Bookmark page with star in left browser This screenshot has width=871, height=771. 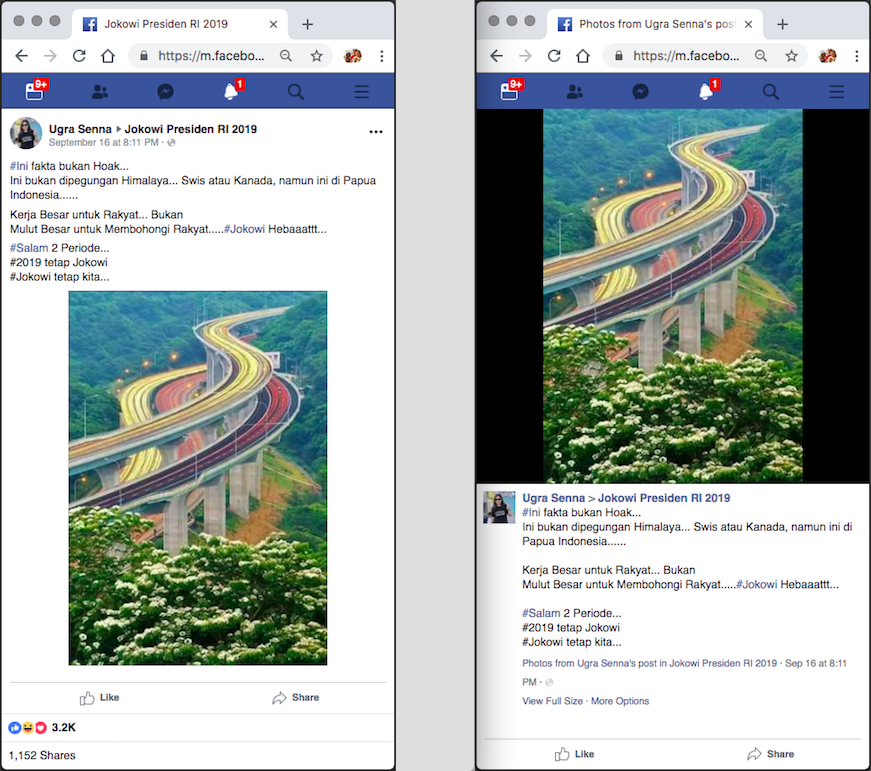click(316, 56)
